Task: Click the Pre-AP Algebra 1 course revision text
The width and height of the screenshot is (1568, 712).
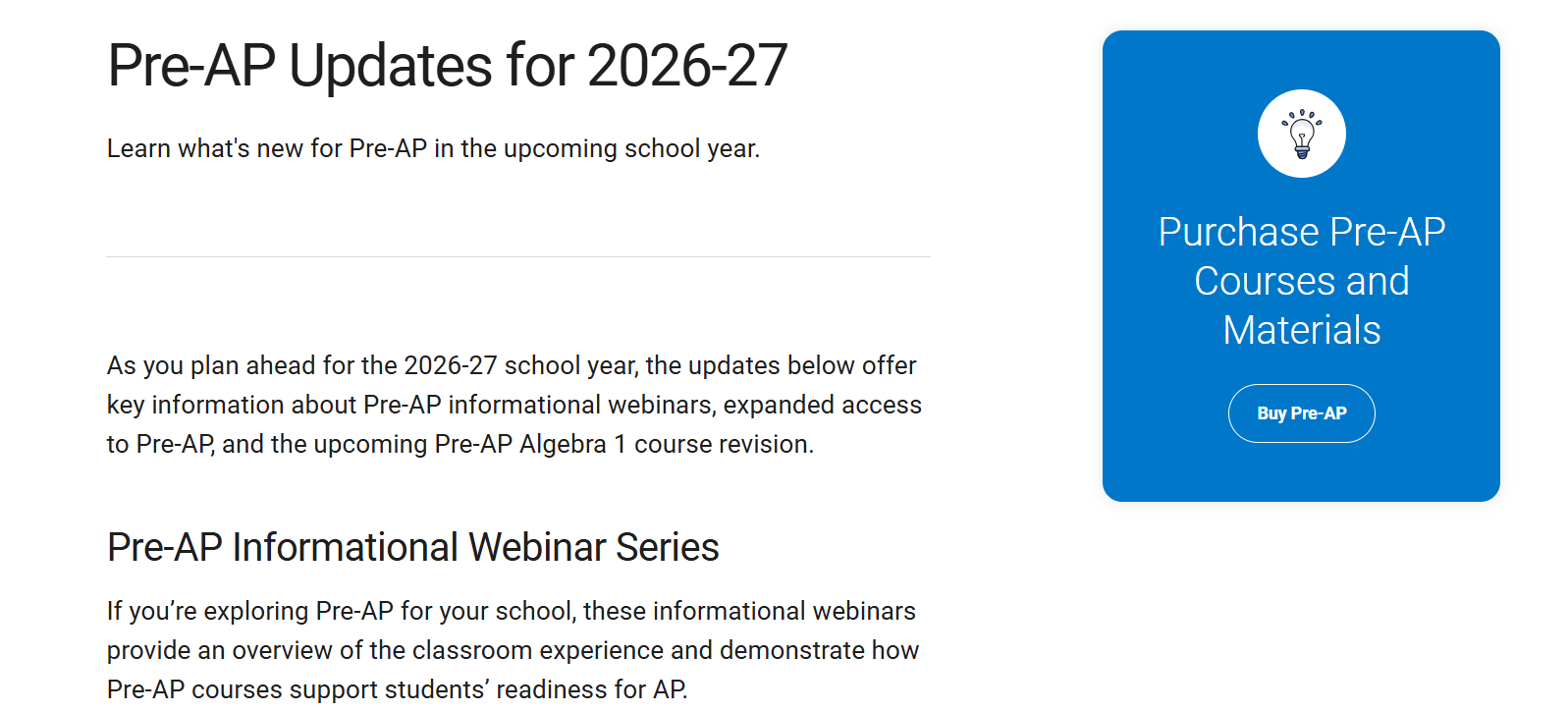Action: point(623,444)
